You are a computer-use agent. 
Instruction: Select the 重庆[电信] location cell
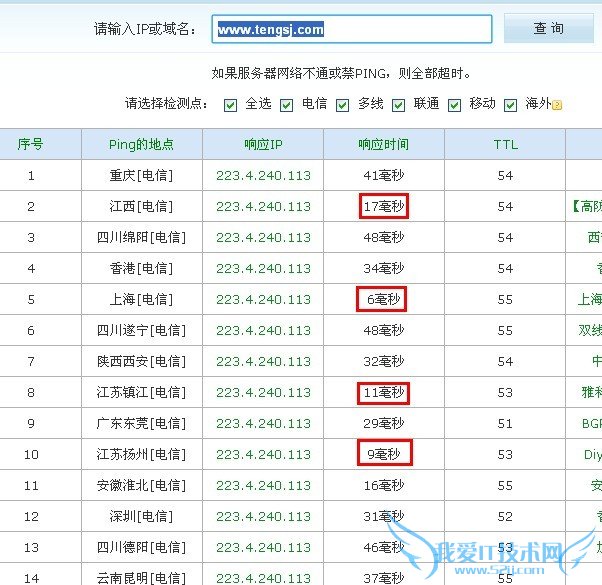(141, 175)
